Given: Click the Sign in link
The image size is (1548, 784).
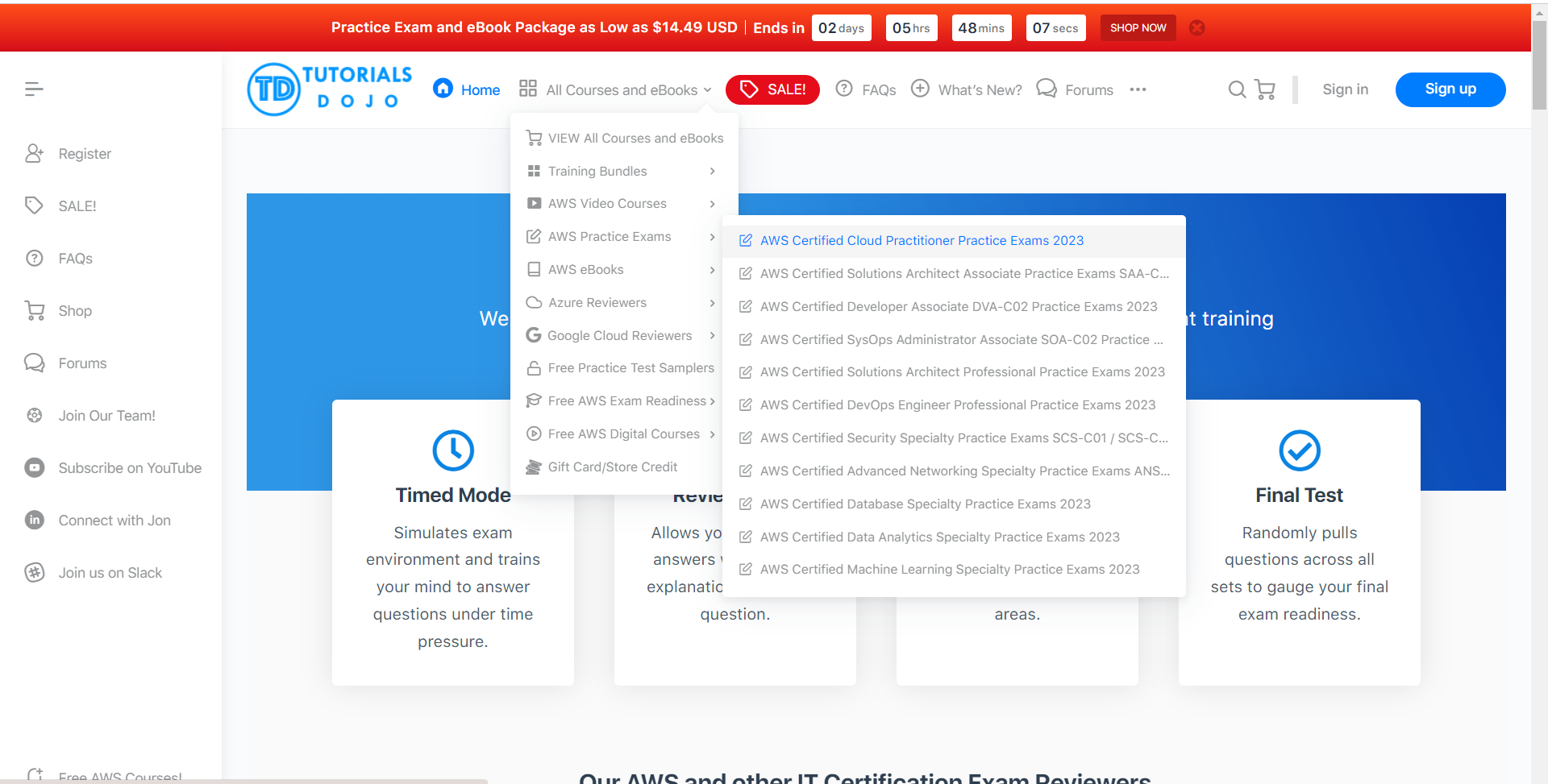Looking at the screenshot, I should (x=1345, y=89).
